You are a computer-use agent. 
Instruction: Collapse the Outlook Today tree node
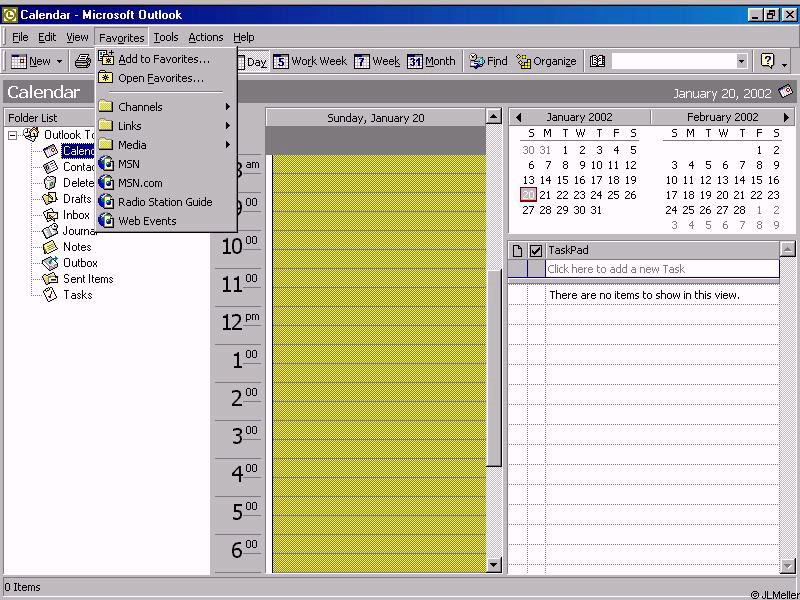(x=13, y=135)
